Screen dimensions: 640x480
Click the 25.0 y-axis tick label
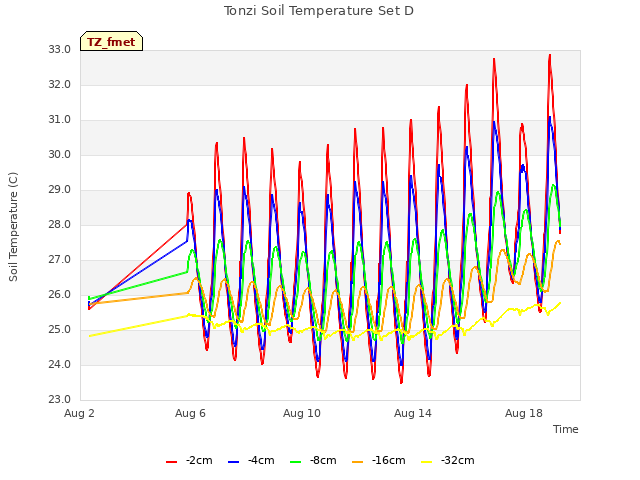coord(60,329)
